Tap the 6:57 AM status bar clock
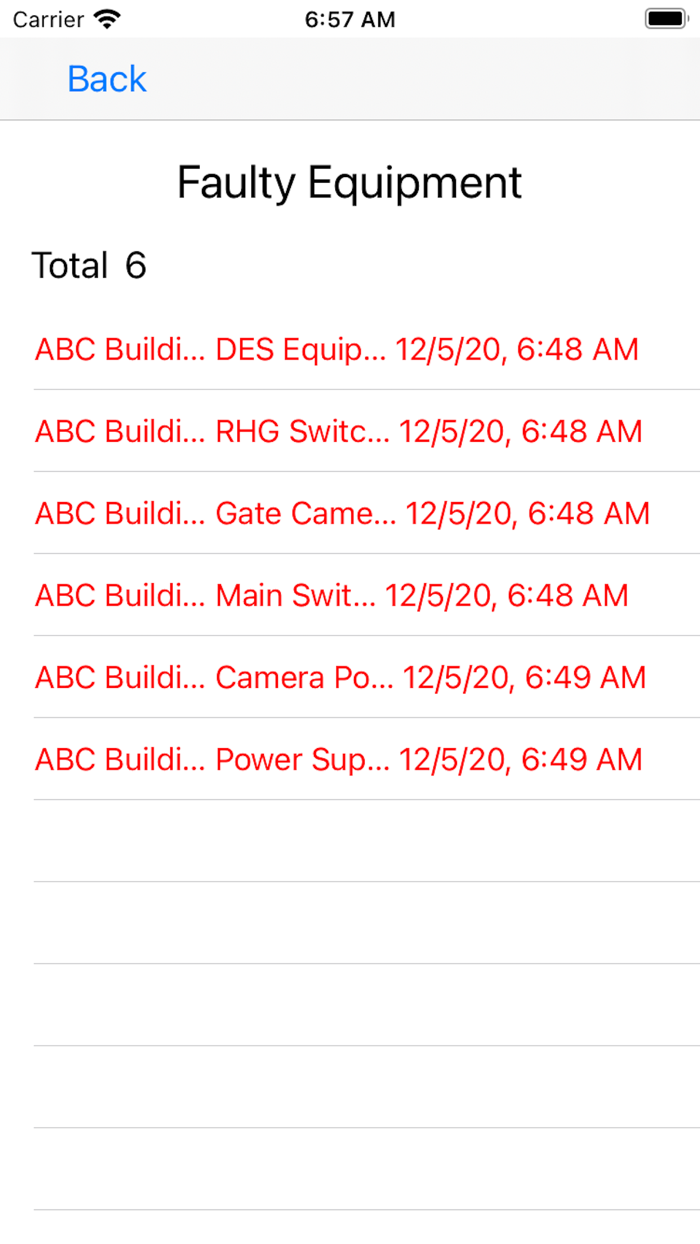Viewport: 700px width, 1244px height. 349,19
